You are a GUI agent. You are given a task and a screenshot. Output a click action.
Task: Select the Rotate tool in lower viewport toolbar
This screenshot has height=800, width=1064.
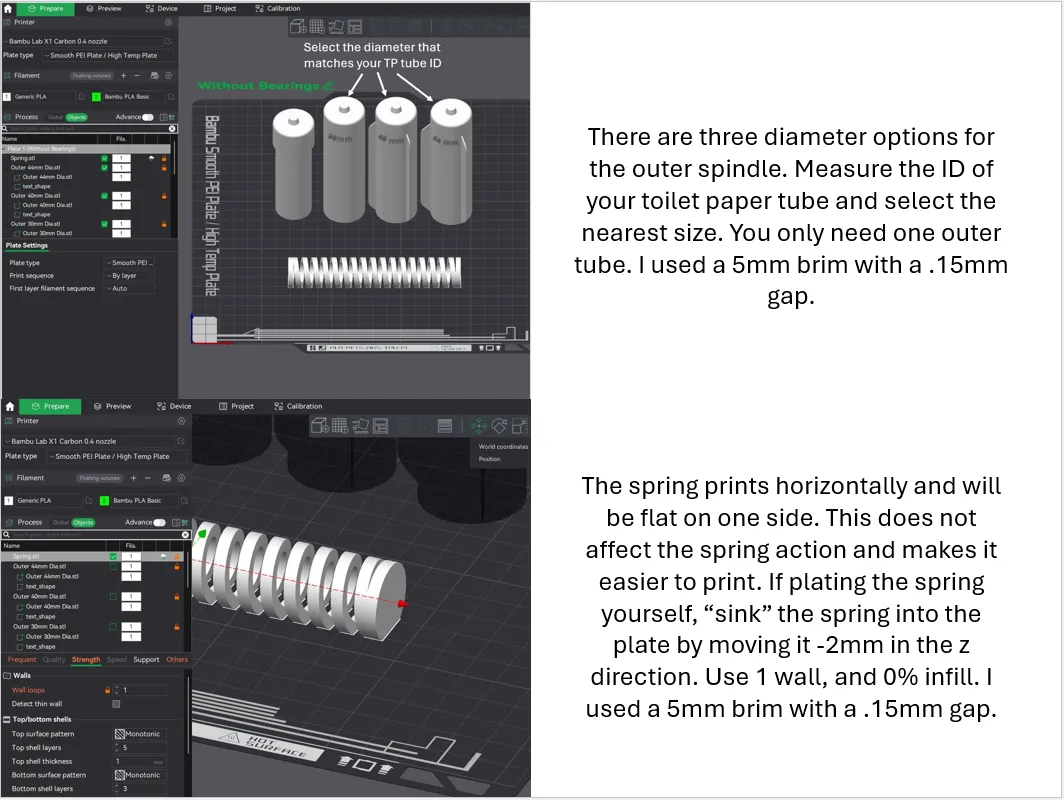(x=497, y=426)
